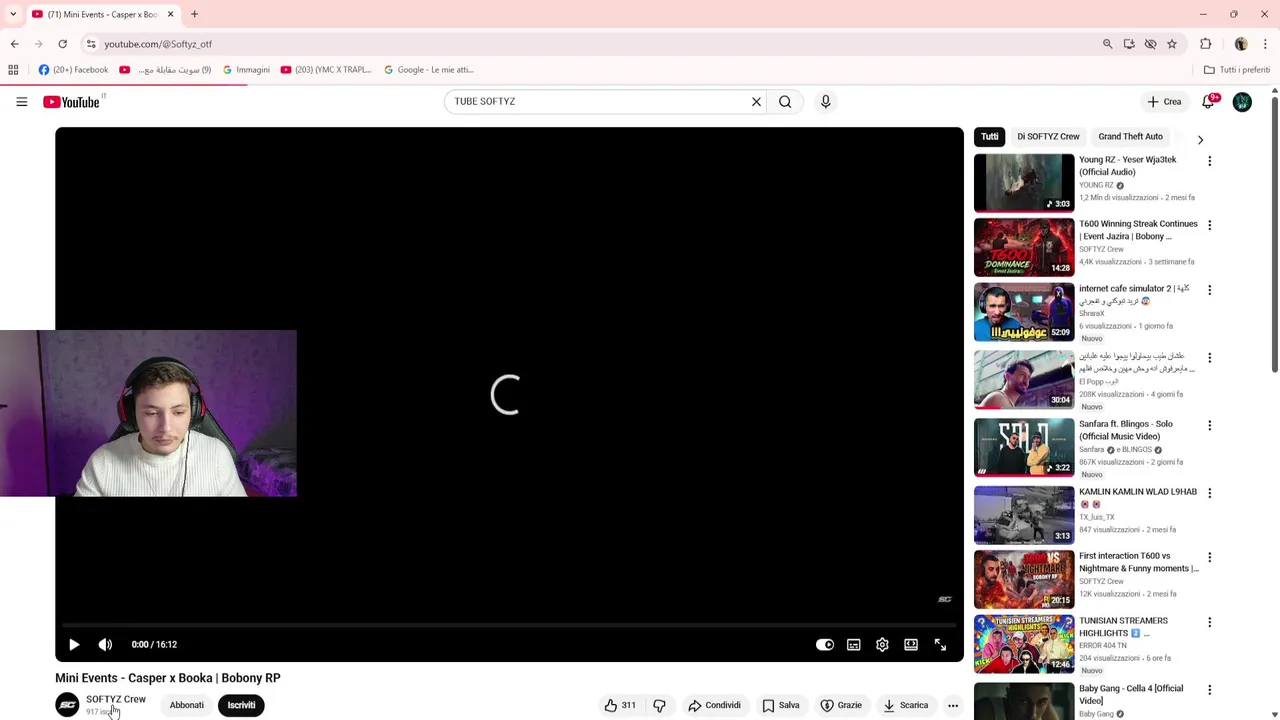Bookmark this page with star icon
Viewport: 1280px width, 720px height.
(1172, 44)
